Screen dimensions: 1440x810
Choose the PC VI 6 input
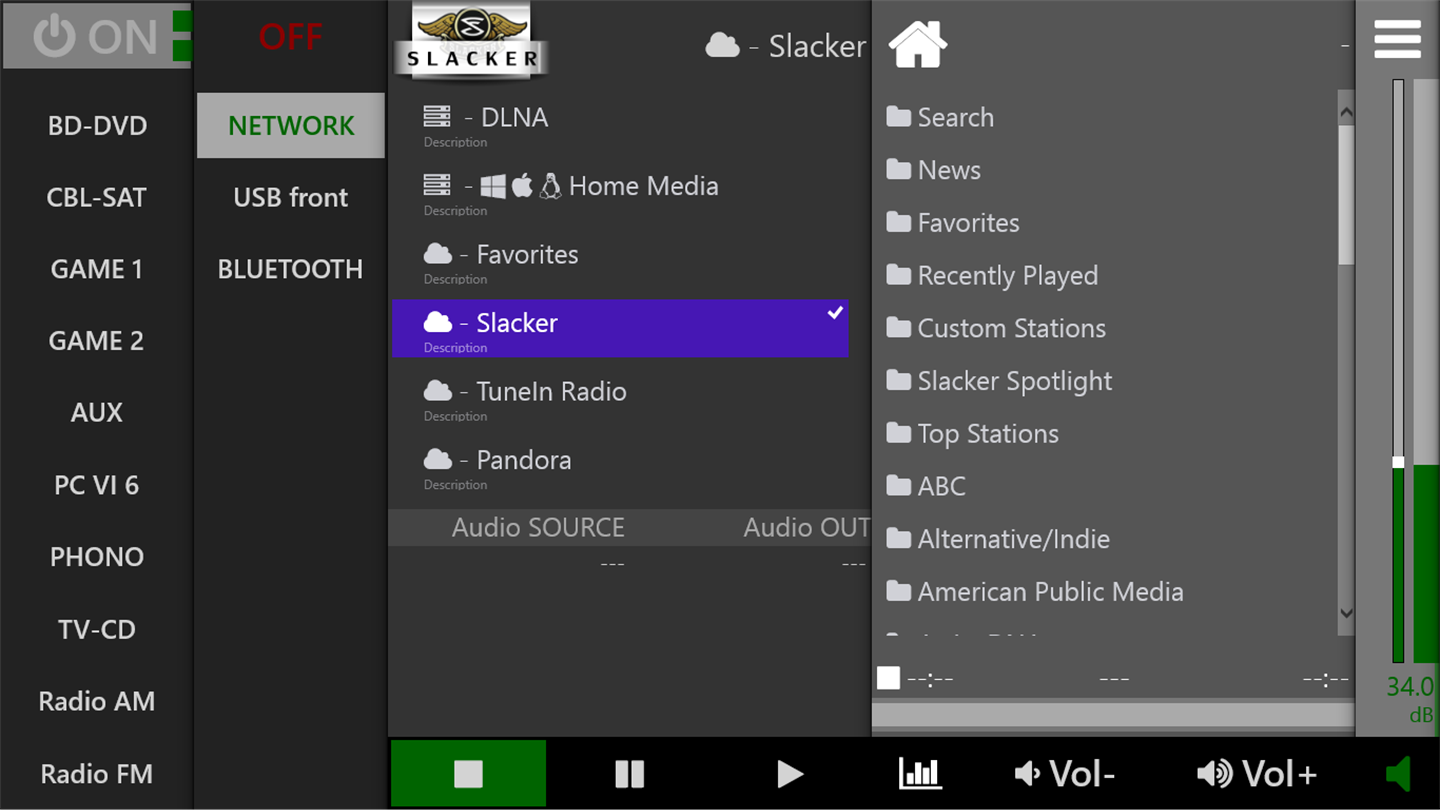click(x=97, y=485)
